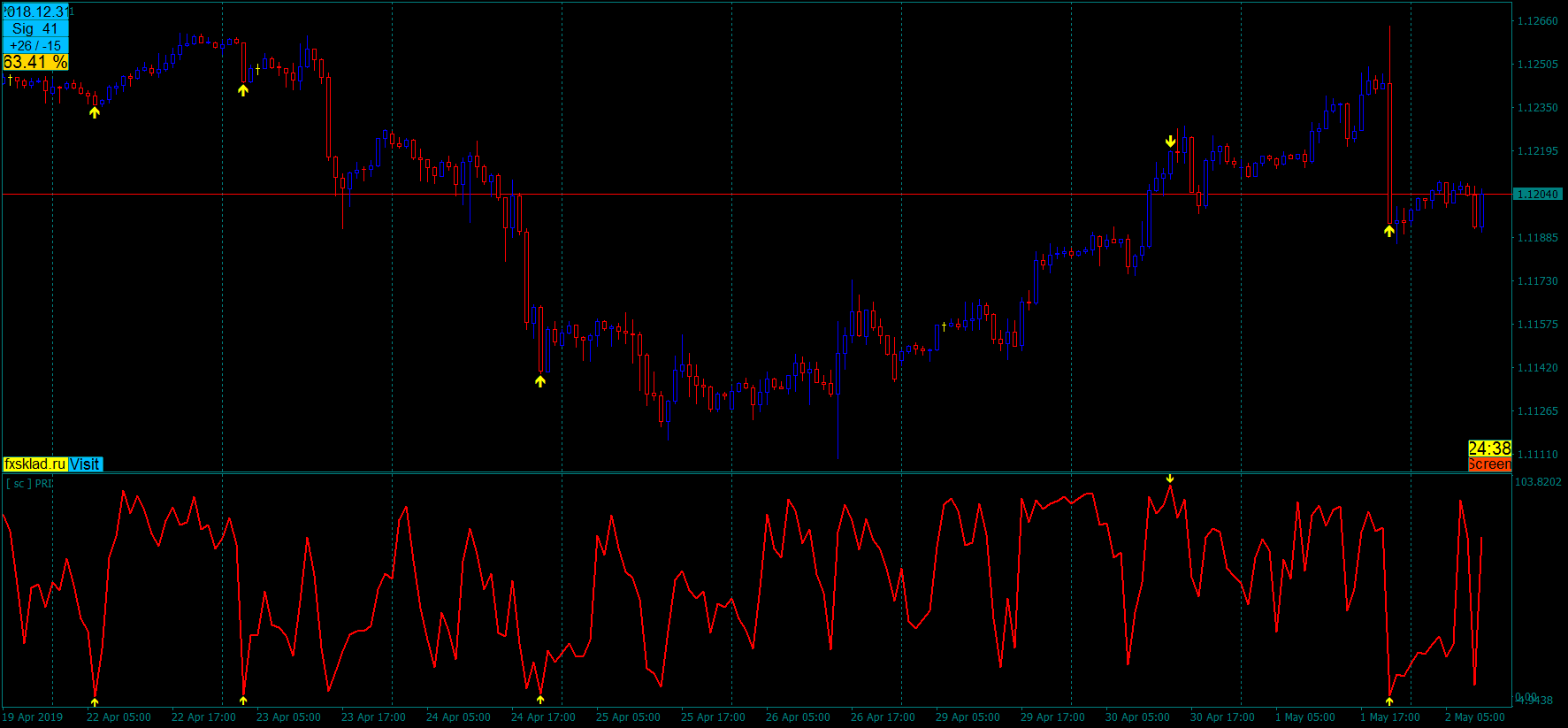Click the 24:38 candle timer label
The image size is (1568, 728).
pyautogui.click(x=1489, y=448)
